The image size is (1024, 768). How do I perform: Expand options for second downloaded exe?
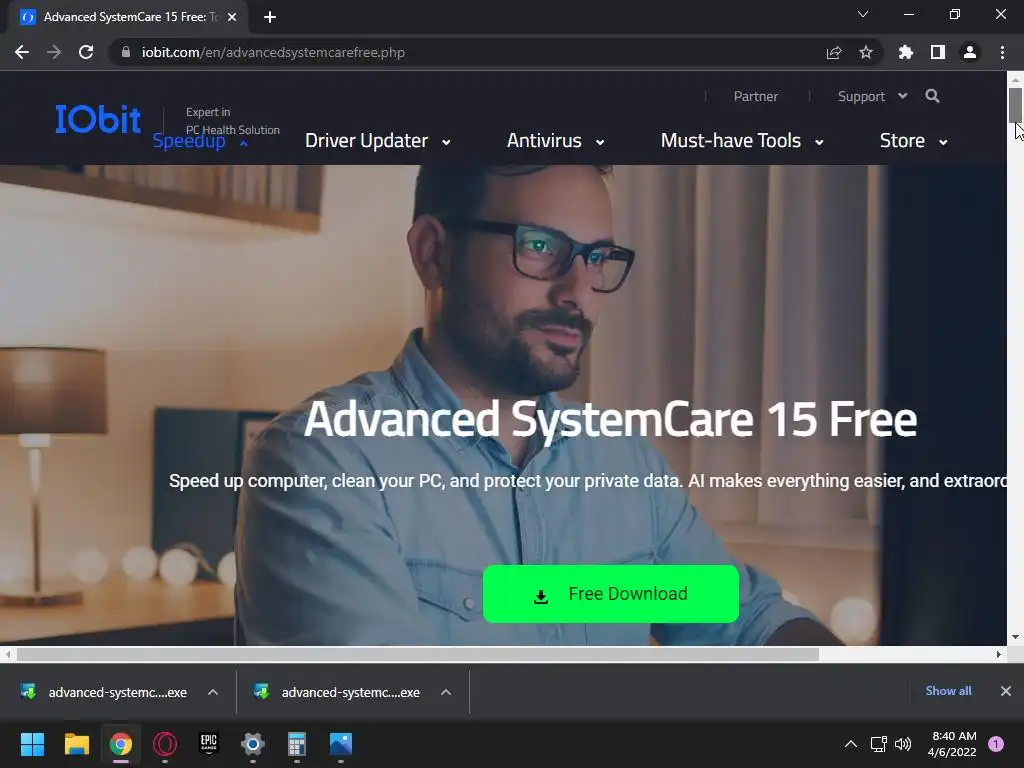click(x=446, y=692)
